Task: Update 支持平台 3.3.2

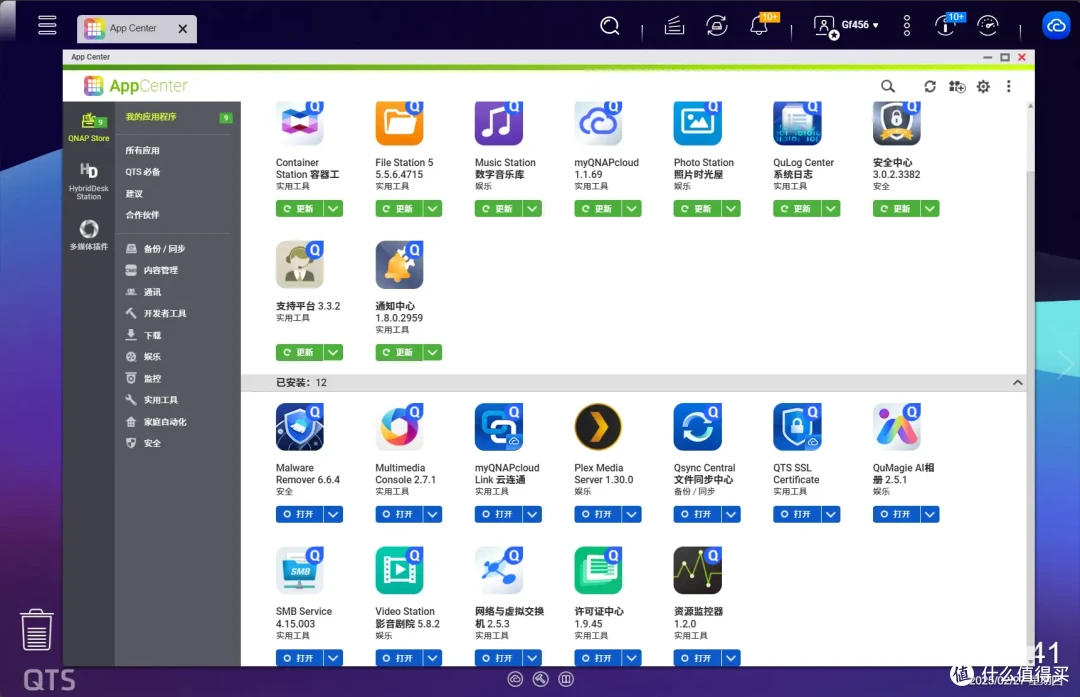Action: click(299, 353)
